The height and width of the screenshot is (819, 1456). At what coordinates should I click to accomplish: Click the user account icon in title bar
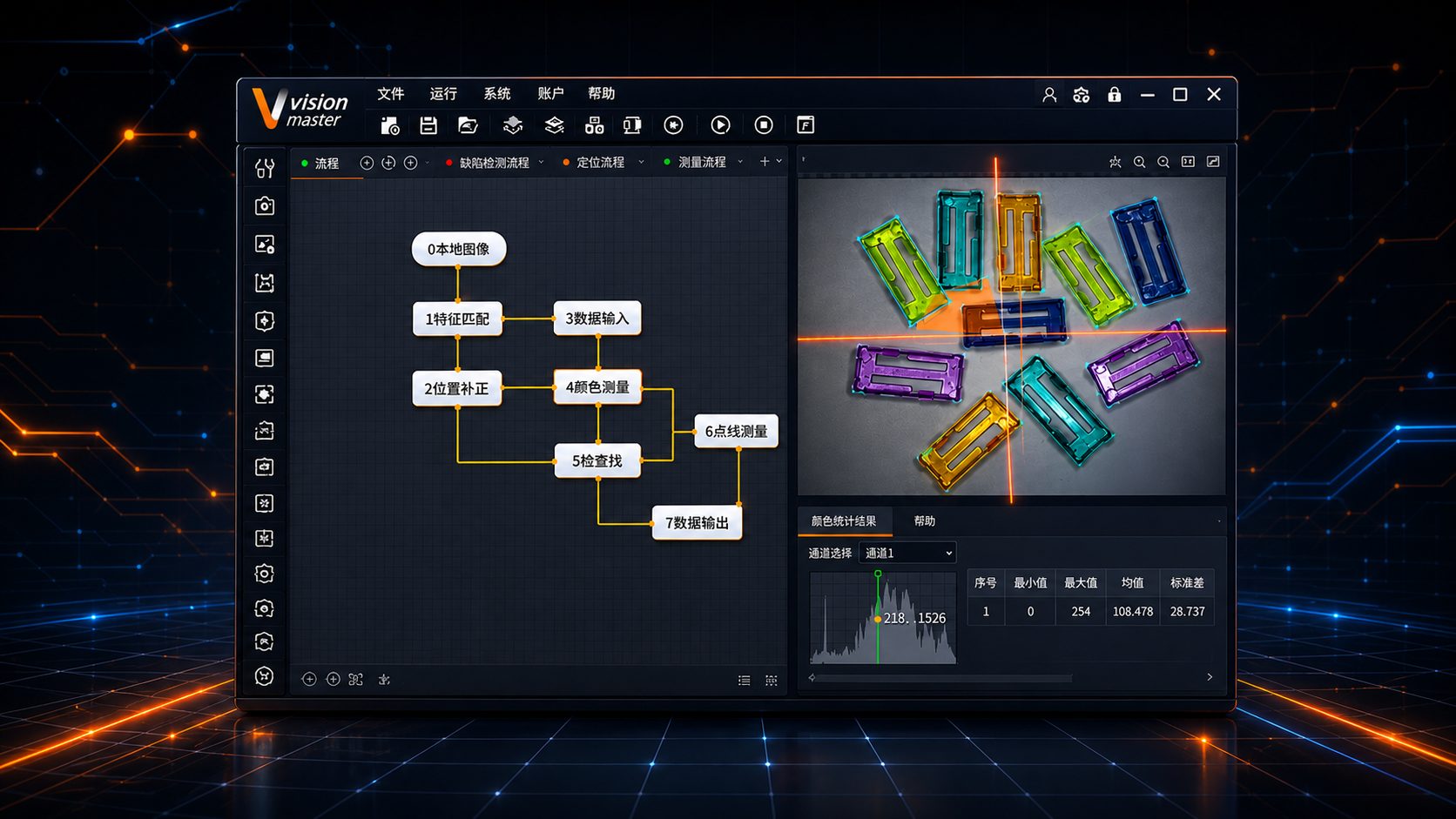(x=1049, y=95)
